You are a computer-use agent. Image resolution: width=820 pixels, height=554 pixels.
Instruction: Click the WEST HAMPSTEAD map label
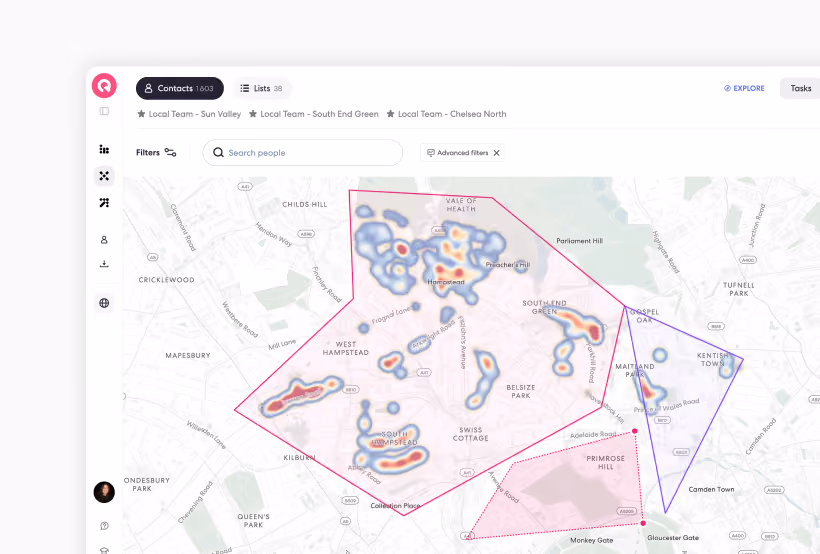[346, 348]
